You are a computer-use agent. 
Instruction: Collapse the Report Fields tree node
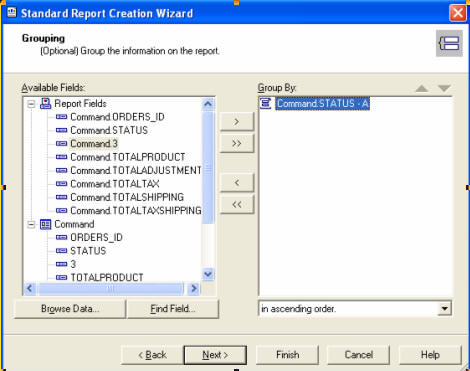31,104
